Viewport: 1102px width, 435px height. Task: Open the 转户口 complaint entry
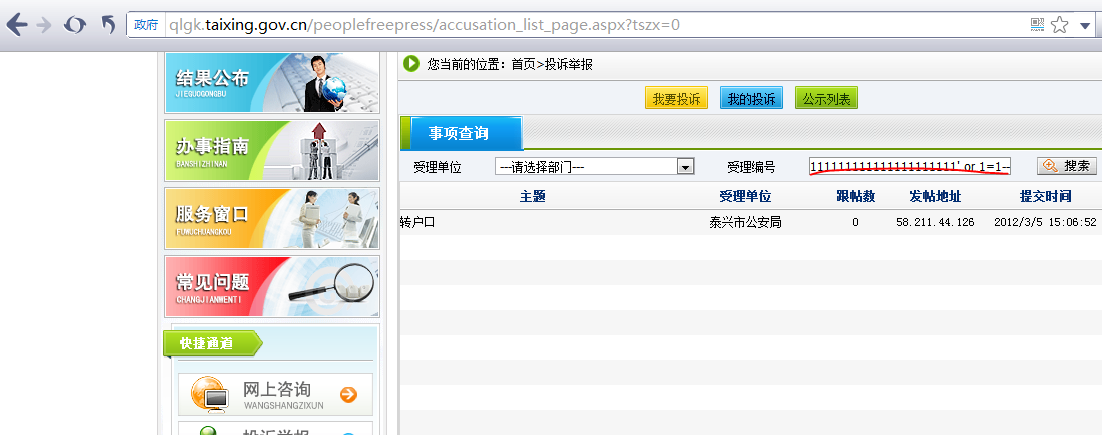417,222
